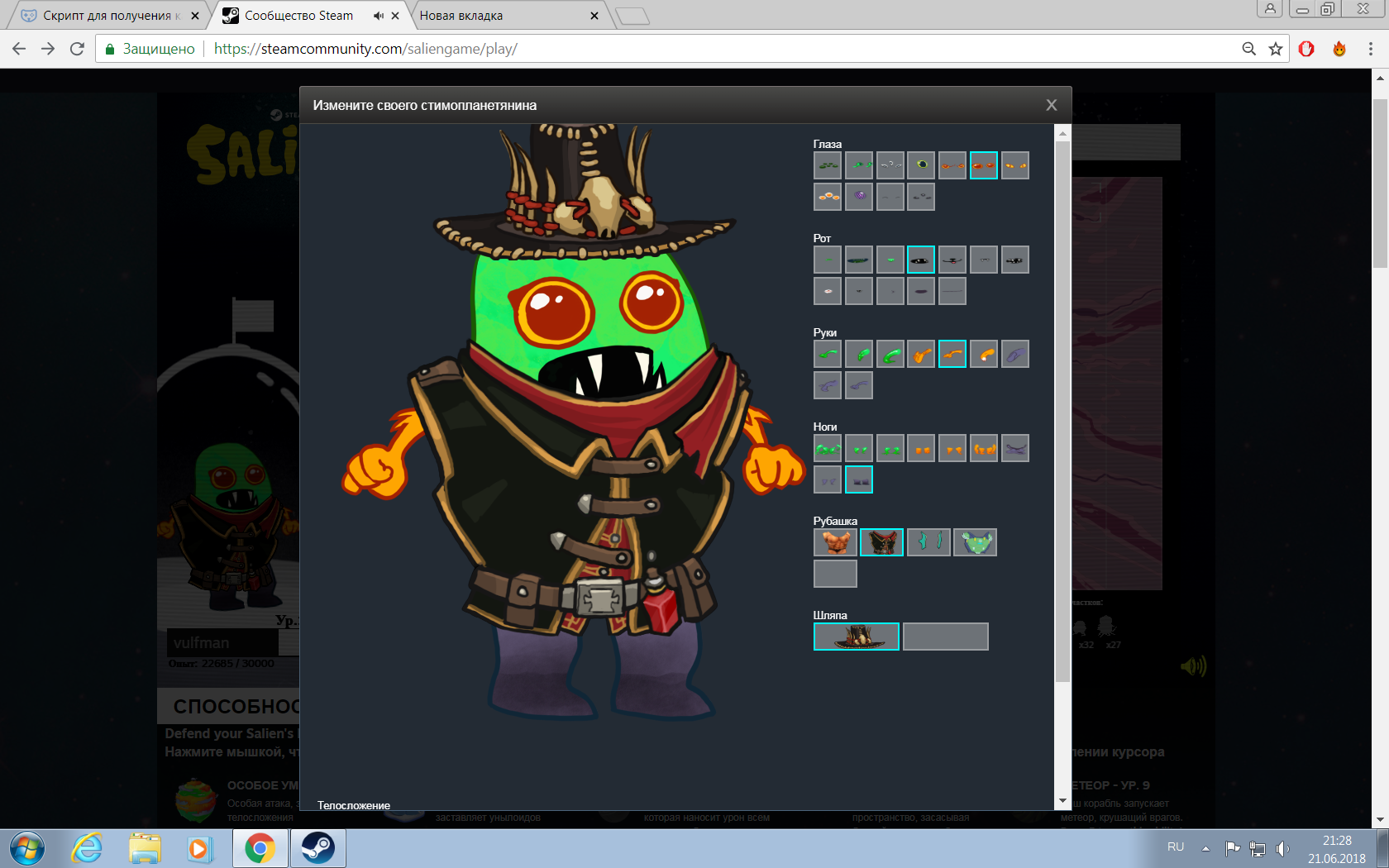
Task: Mute audio on the Steam tab
Action: 379,16
